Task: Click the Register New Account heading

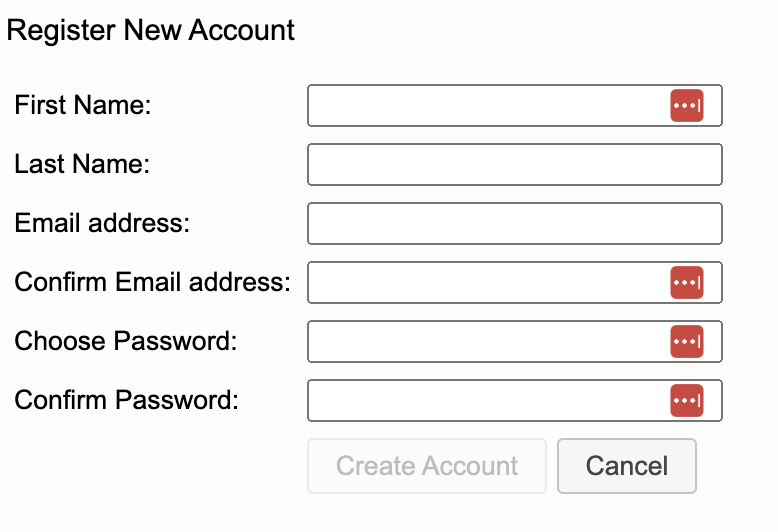Action: pos(151,30)
